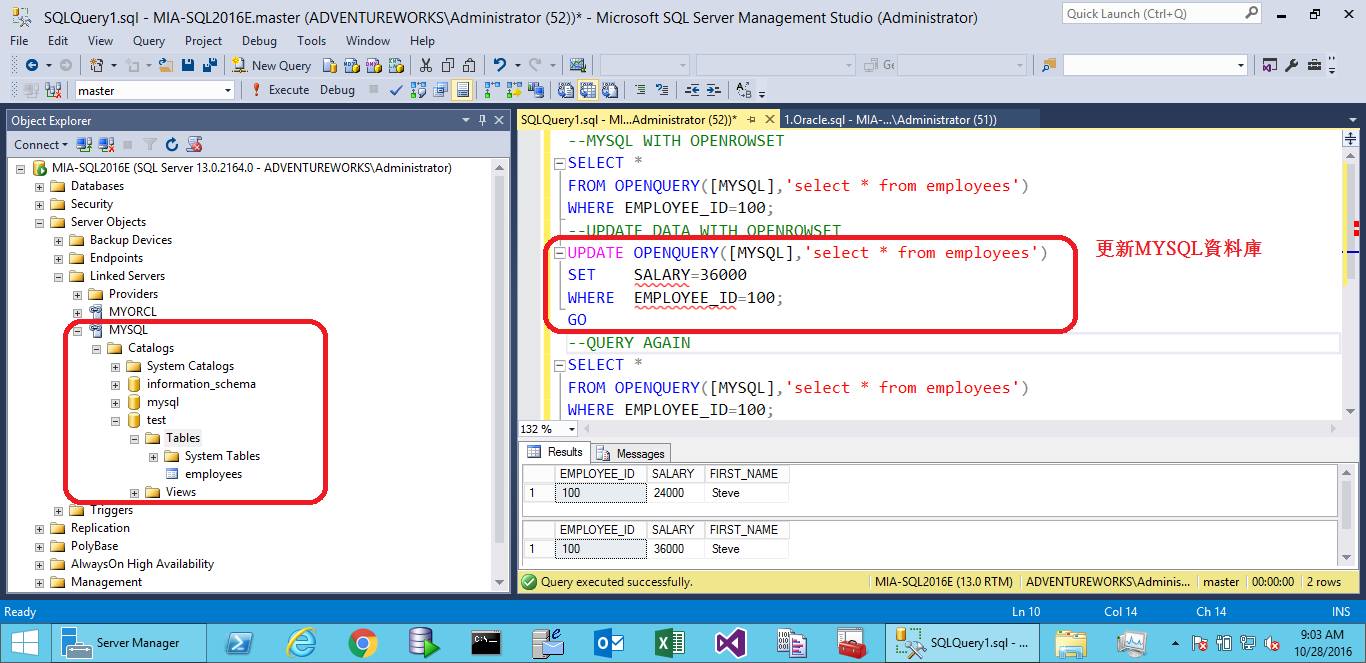Collapse the Linked Servers node
1366x663 pixels.
click(x=58, y=277)
